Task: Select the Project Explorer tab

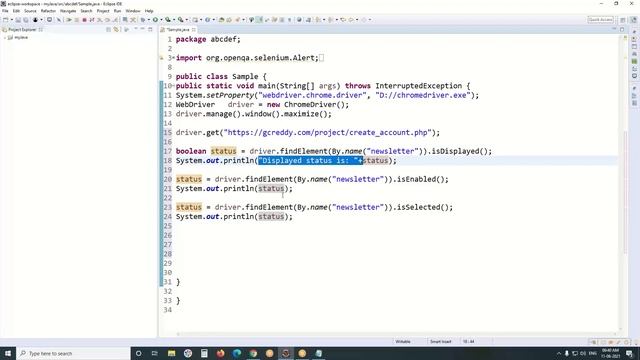Action: [x=22, y=29]
